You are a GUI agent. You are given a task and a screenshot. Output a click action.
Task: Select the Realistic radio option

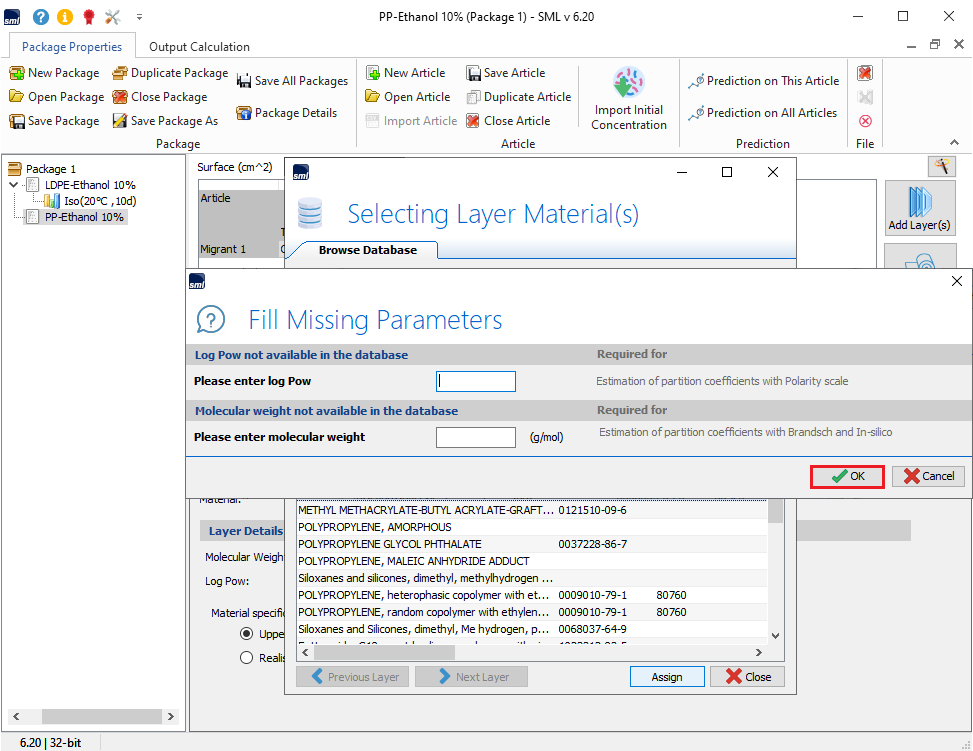(247, 657)
